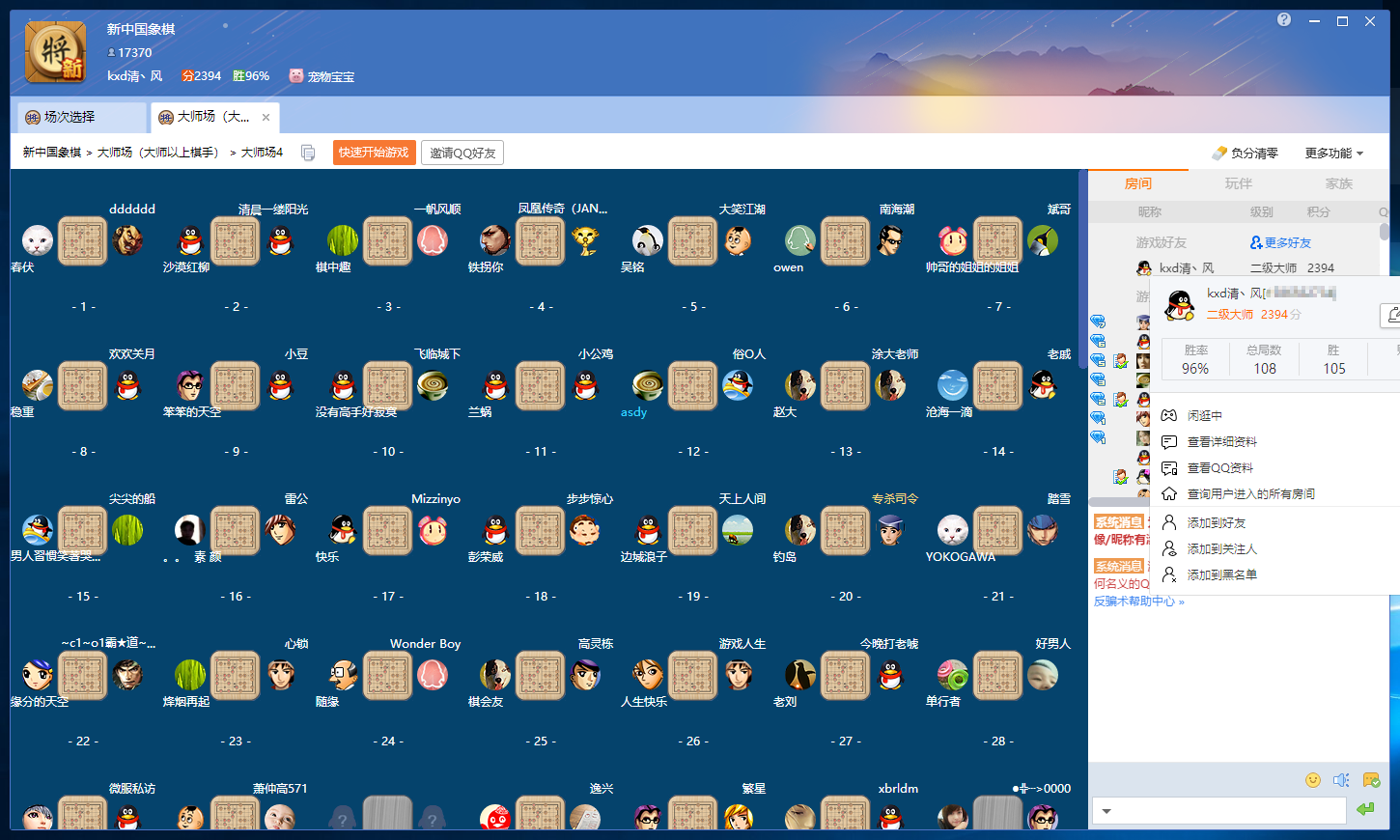
Task: Copy room path using the copy icon
Action: 308,153
